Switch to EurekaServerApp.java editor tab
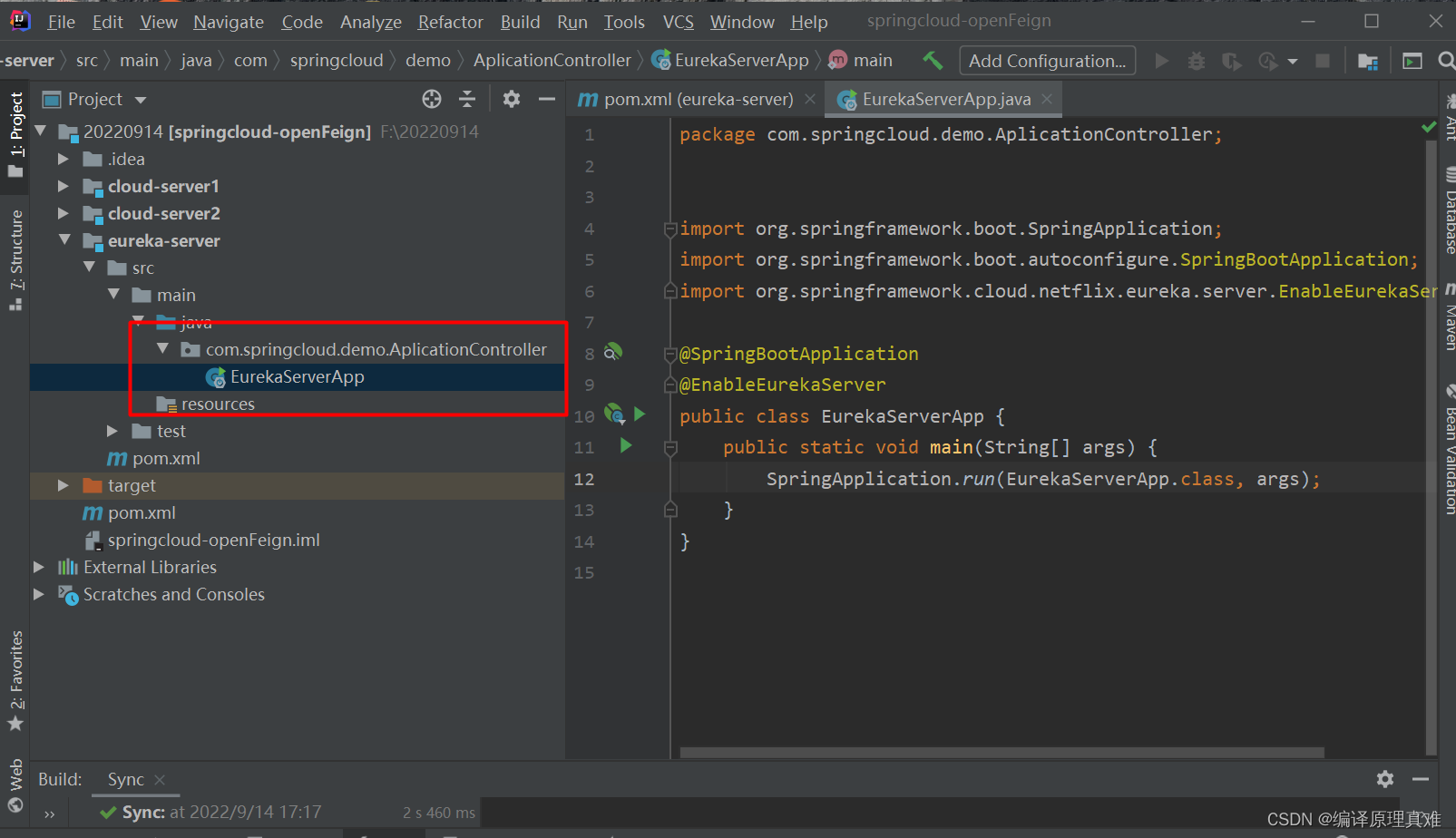 (x=943, y=99)
